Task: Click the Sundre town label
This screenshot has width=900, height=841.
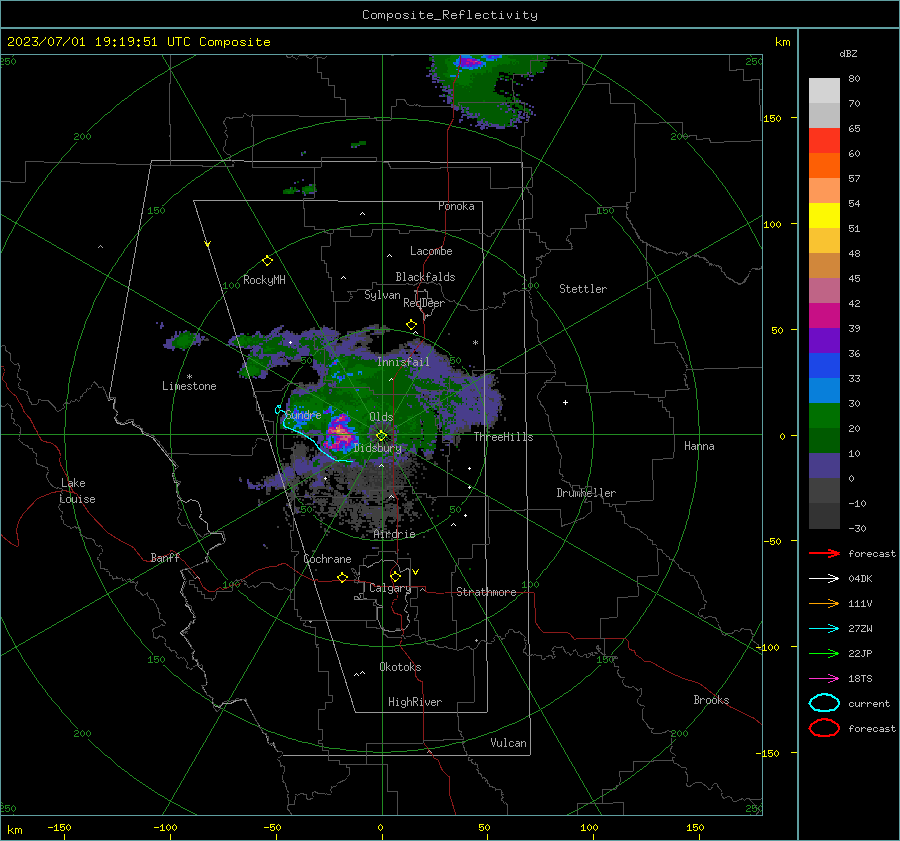Action: click(x=303, y=415)
